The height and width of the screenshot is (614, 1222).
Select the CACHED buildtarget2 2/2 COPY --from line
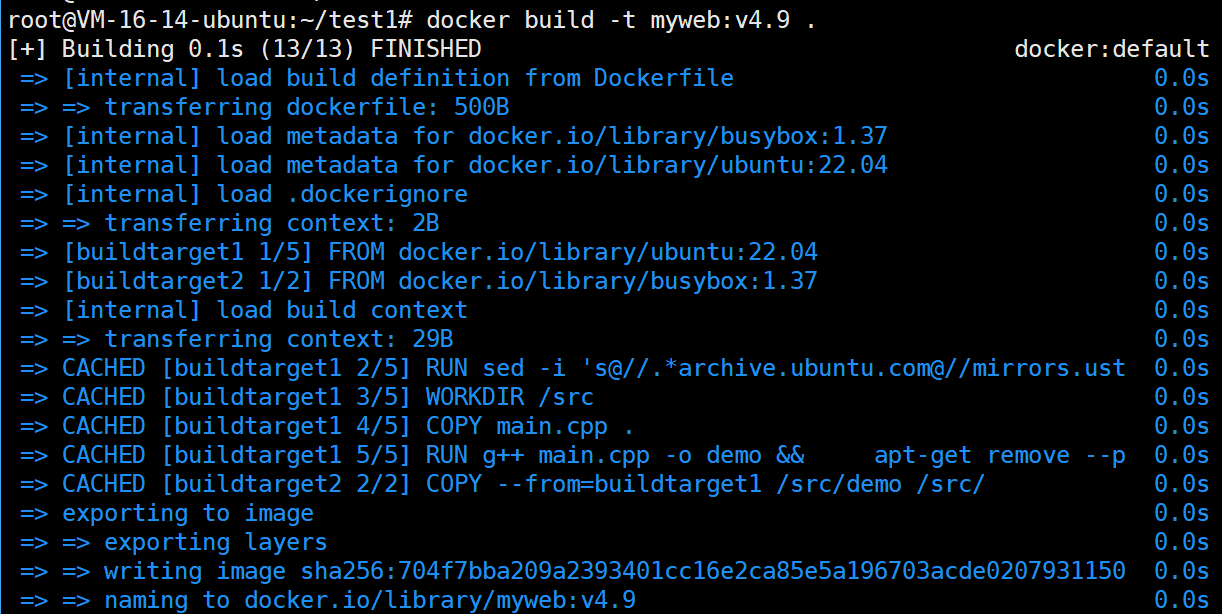point(503,484)
